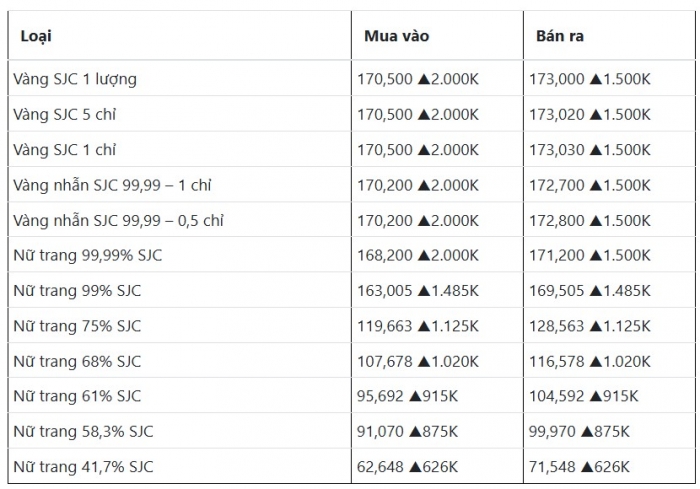Viewport: 700px width, 489px height.
Task: Click the Nữ trang 68% SJC label
Action: tap(77, 361)
